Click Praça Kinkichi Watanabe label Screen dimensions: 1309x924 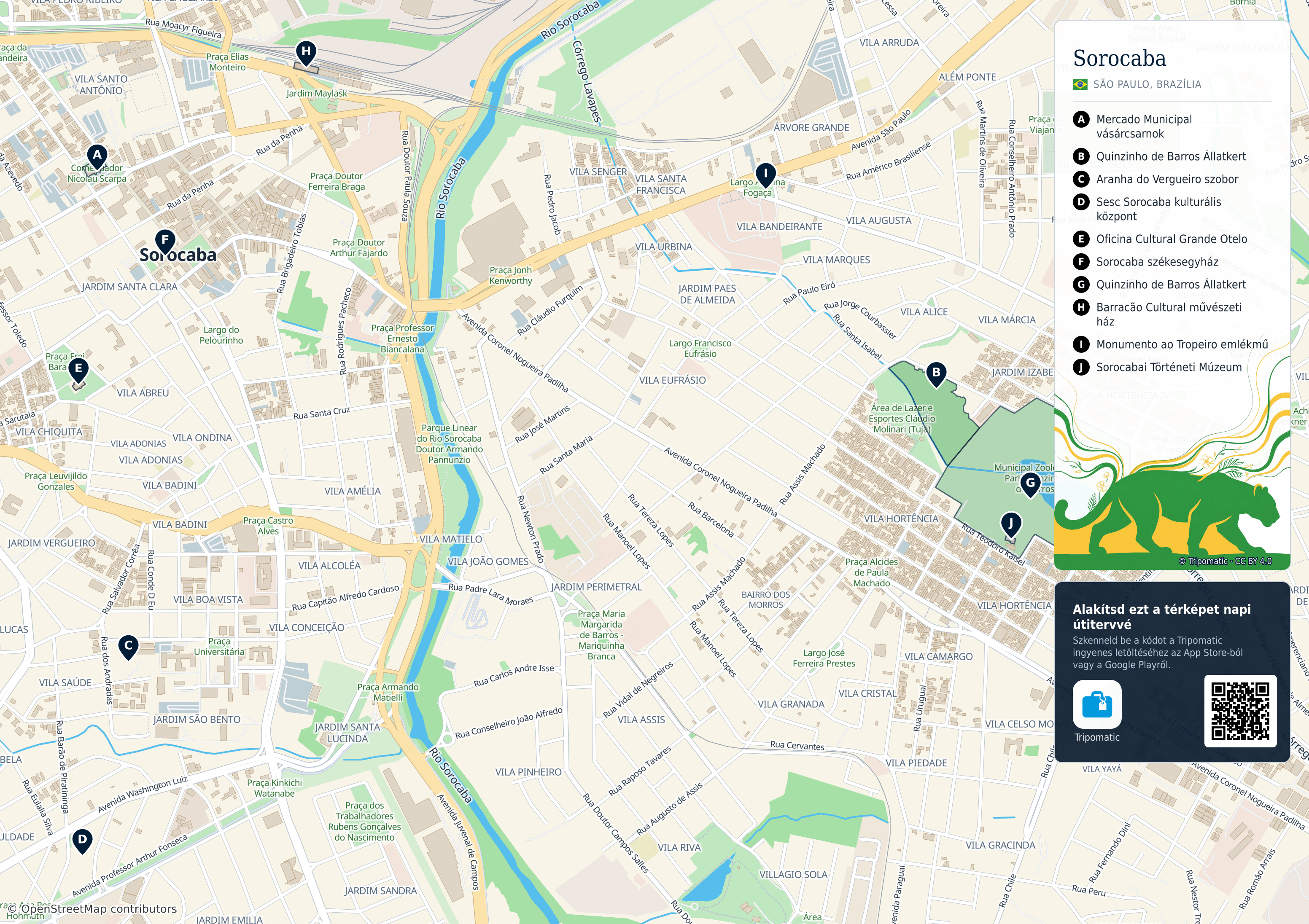click(274, 788)
